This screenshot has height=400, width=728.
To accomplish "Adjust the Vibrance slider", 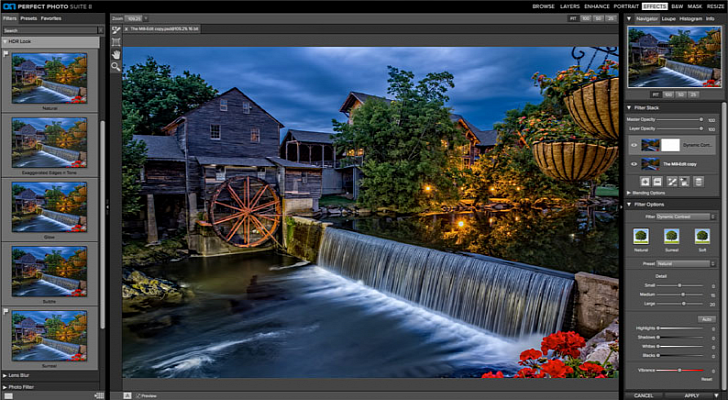I will [680, 370].
